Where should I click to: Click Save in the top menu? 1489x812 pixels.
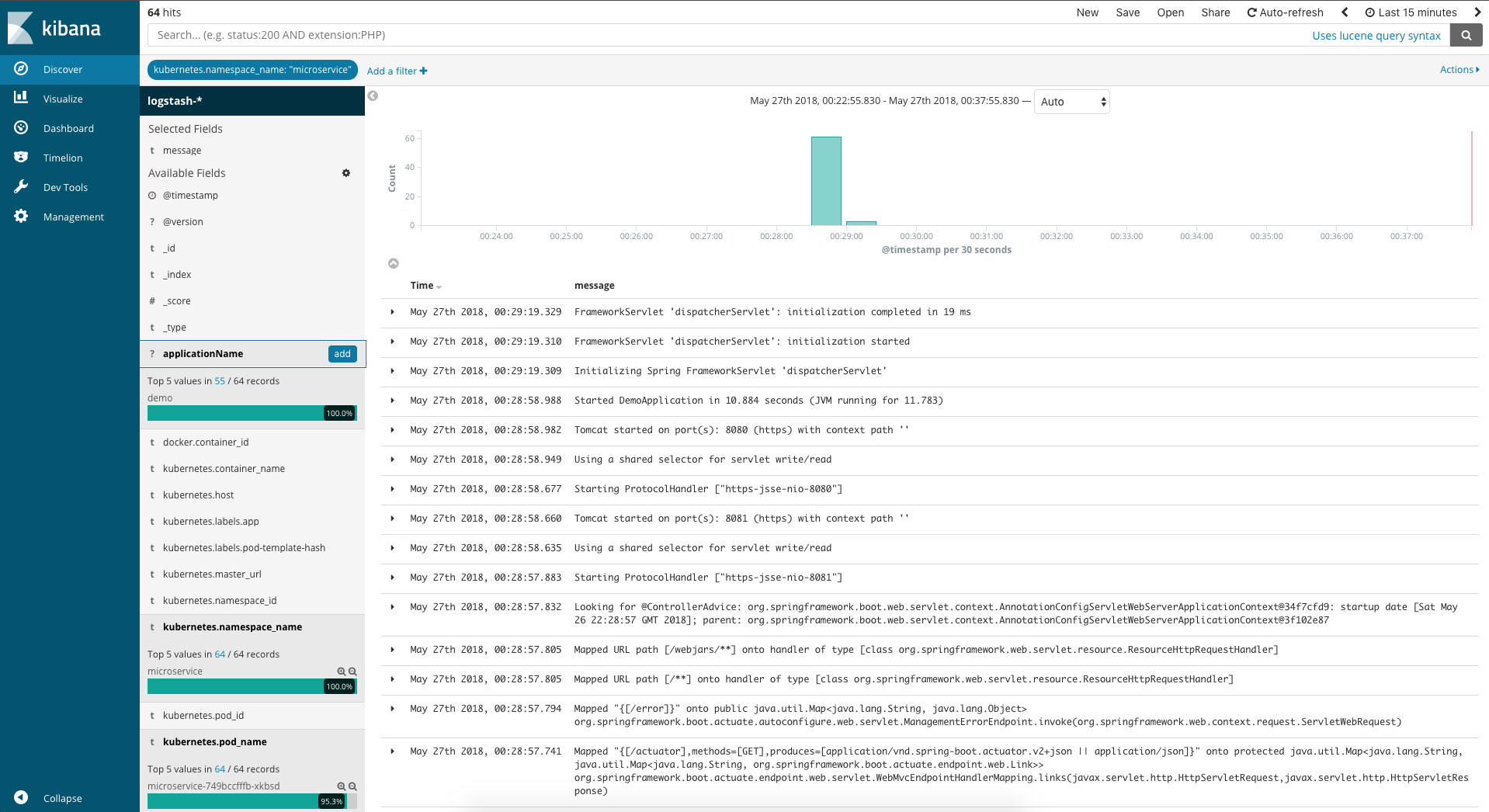1127,12
